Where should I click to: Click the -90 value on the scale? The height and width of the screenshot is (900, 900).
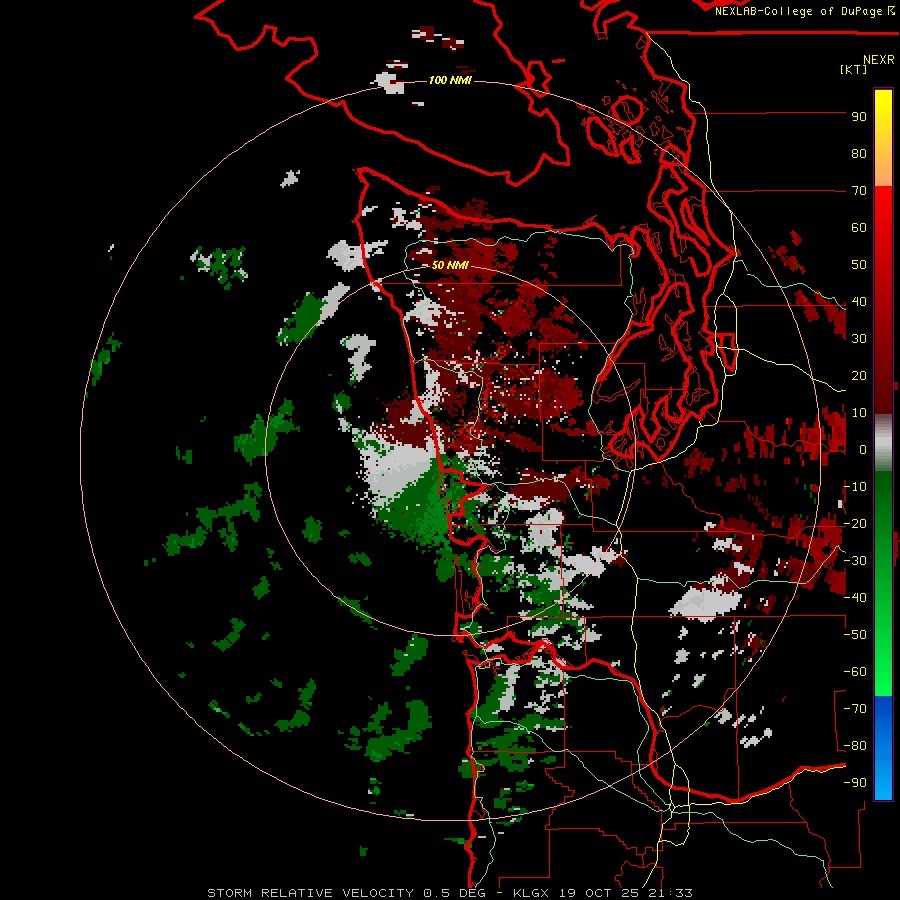click(855, 783)
